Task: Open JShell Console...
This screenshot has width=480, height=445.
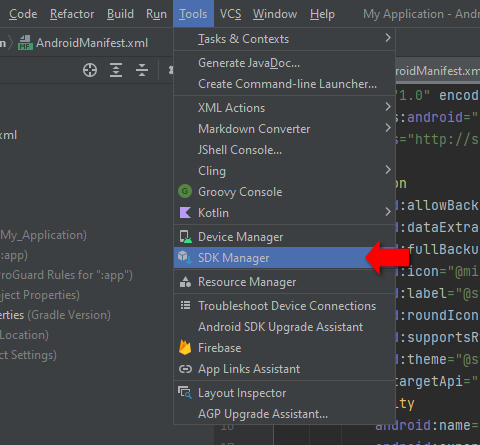Action: click(284, 150)
